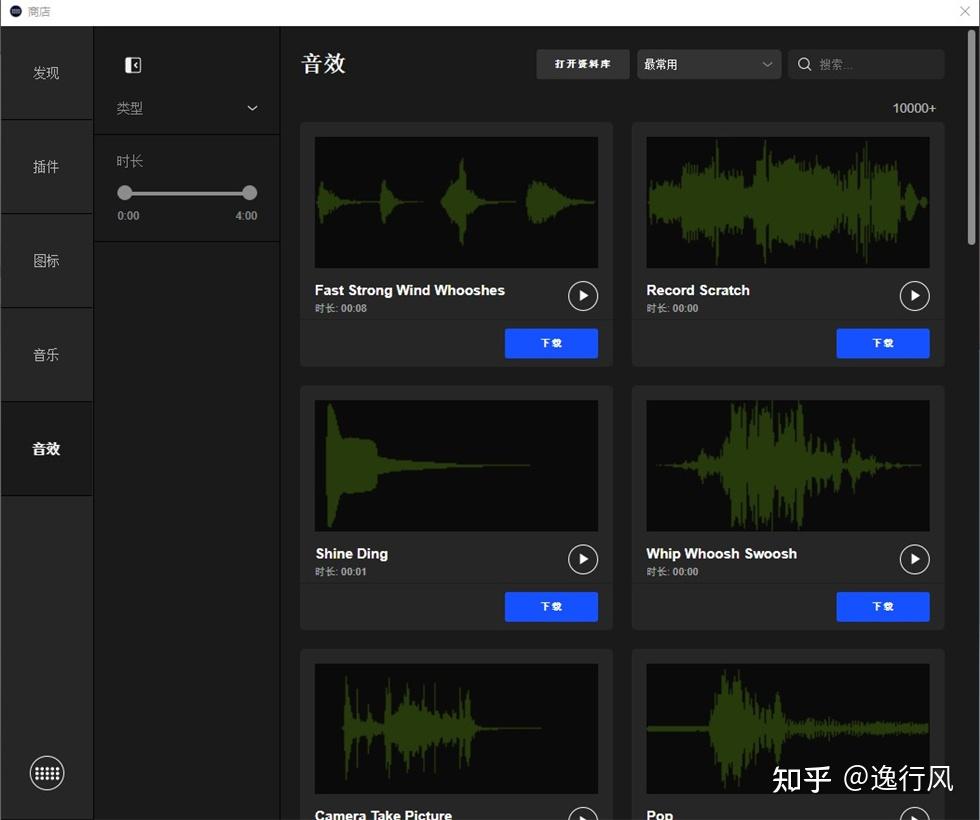980x820 pixels.
Task: Close the 商店 store window
Action: (x=964, y=11)
